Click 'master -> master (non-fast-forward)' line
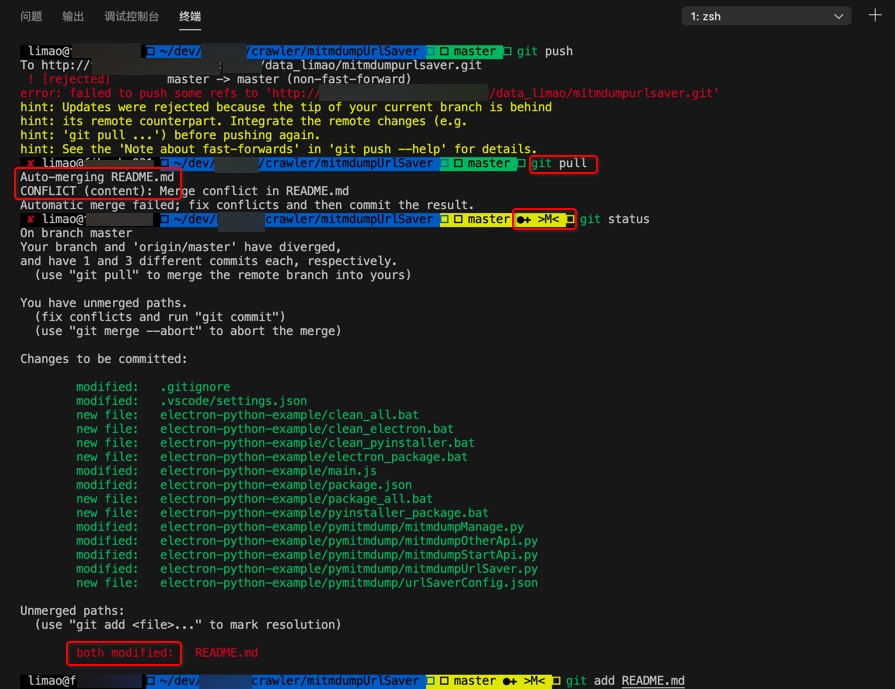This screenshot has height=689, width=895. (289, 79)
